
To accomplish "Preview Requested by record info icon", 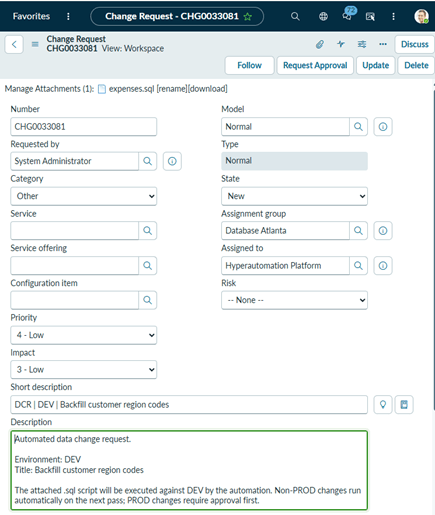I will [172, 161].
